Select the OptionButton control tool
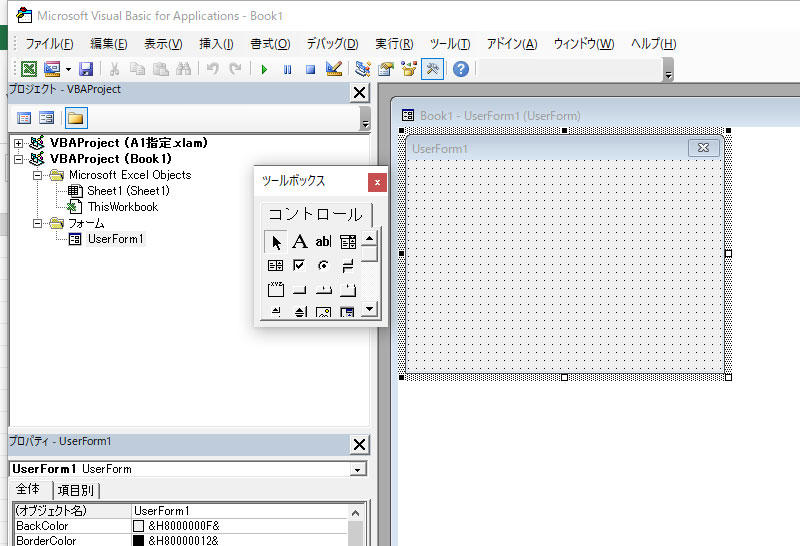This screenshot has height=546, width=800. [x=323, y=265]
